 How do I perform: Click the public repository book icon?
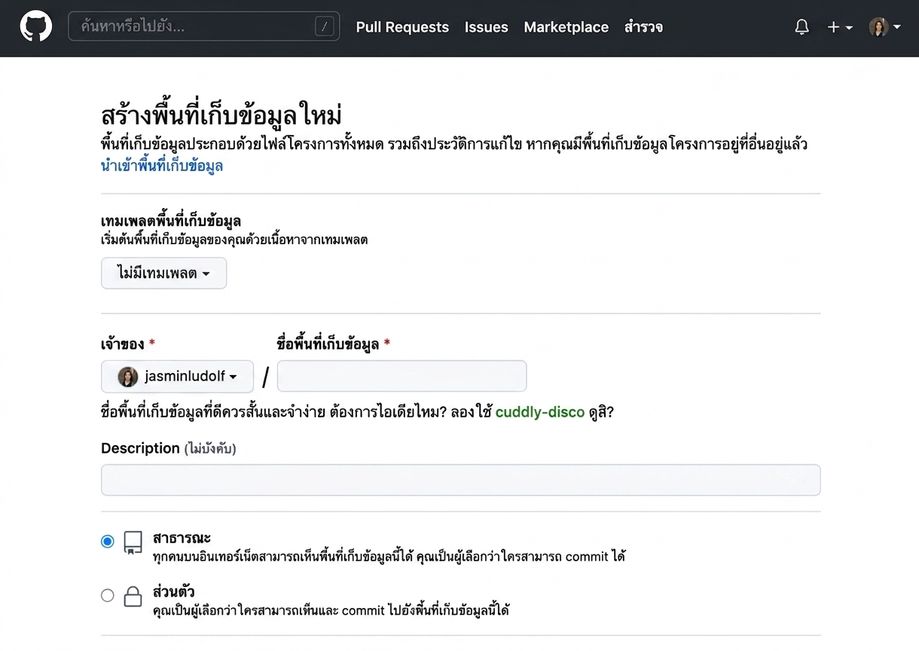click(x=133, y=543)
